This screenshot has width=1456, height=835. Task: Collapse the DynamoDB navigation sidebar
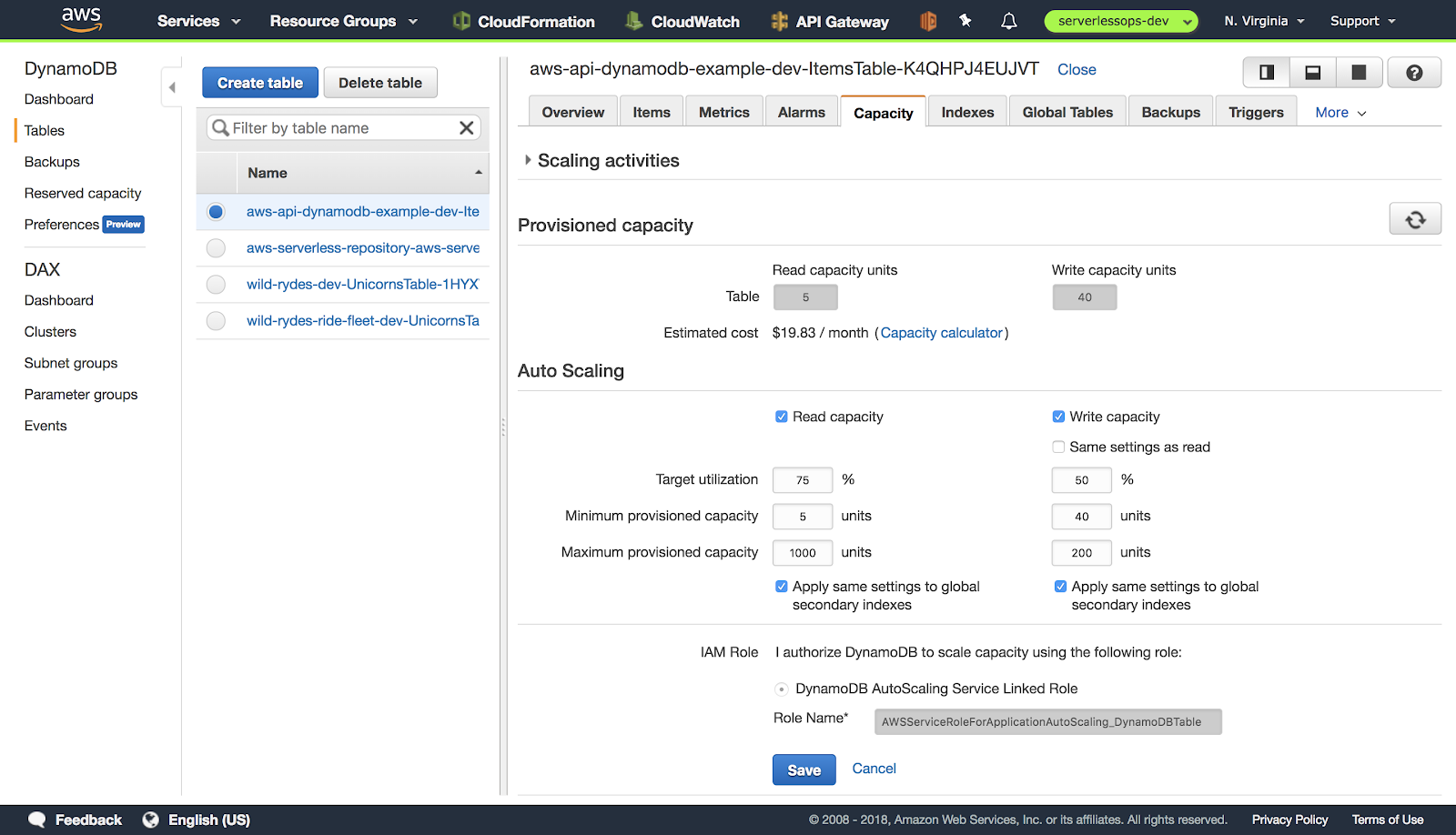172,87
